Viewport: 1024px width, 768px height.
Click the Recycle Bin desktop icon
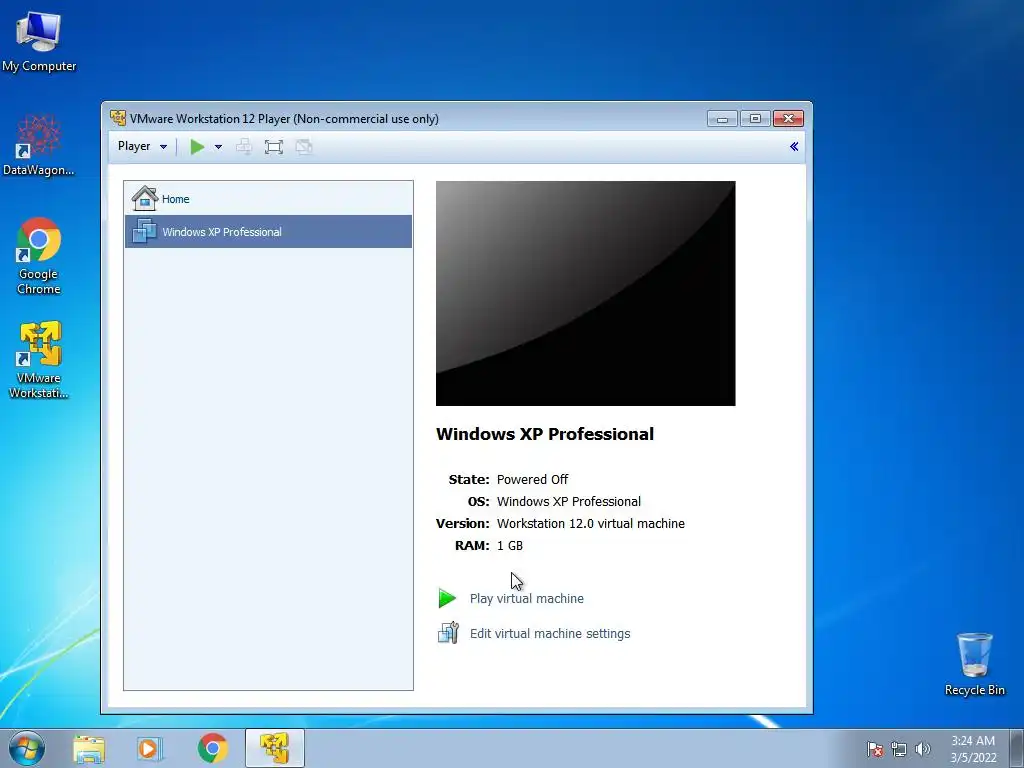tap(974, 664)
